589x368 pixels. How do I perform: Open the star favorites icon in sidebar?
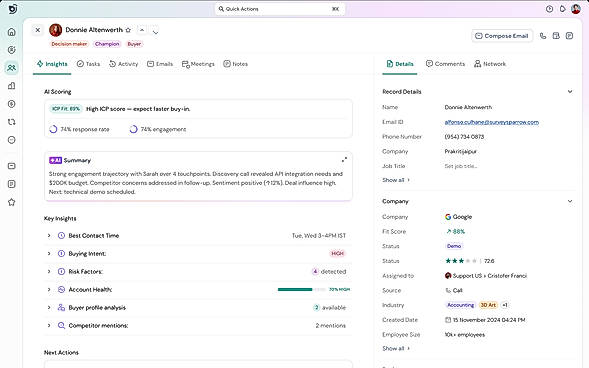[12, 202]
